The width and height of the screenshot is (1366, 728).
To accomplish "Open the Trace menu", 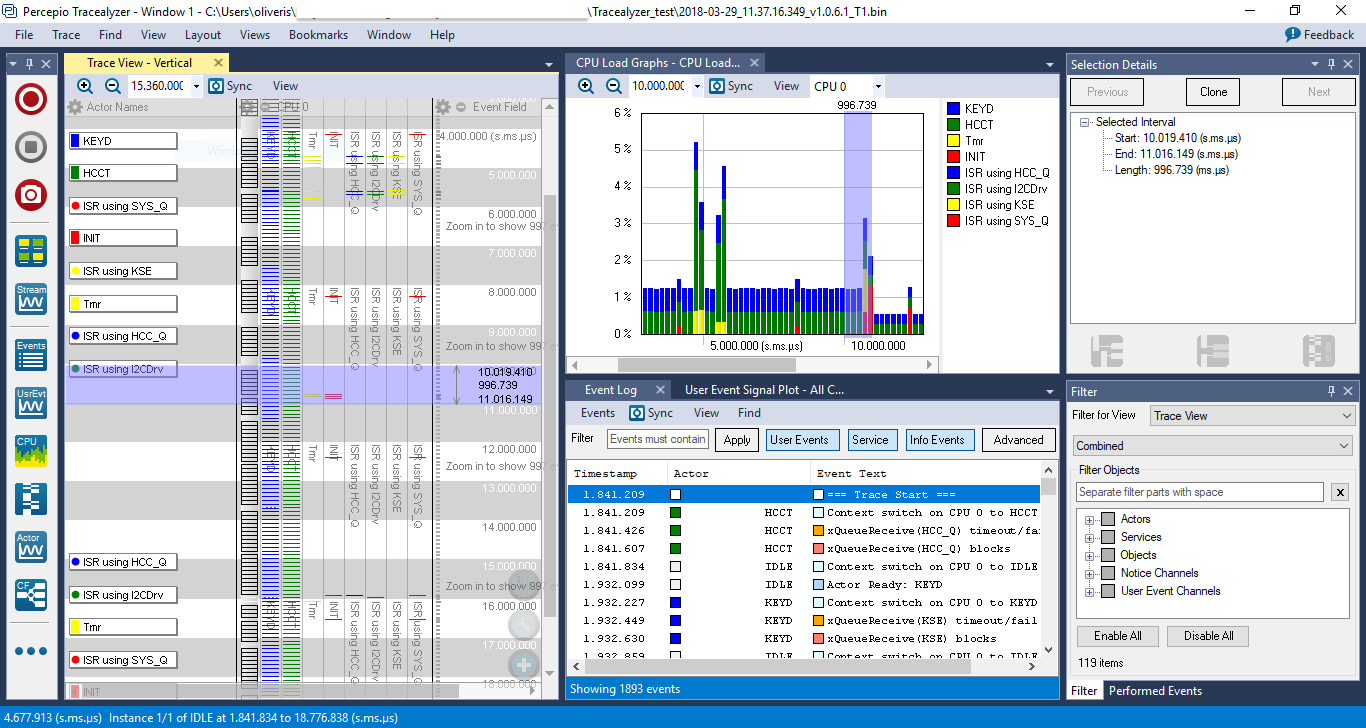I will click(66, 35).
